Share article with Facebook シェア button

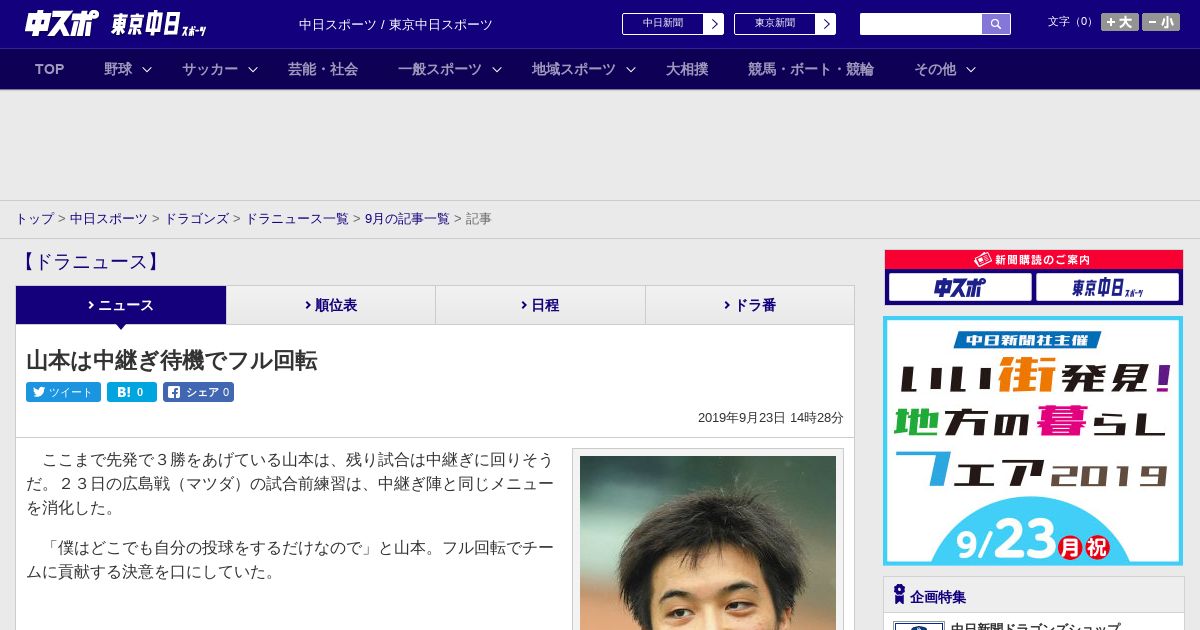198,392
